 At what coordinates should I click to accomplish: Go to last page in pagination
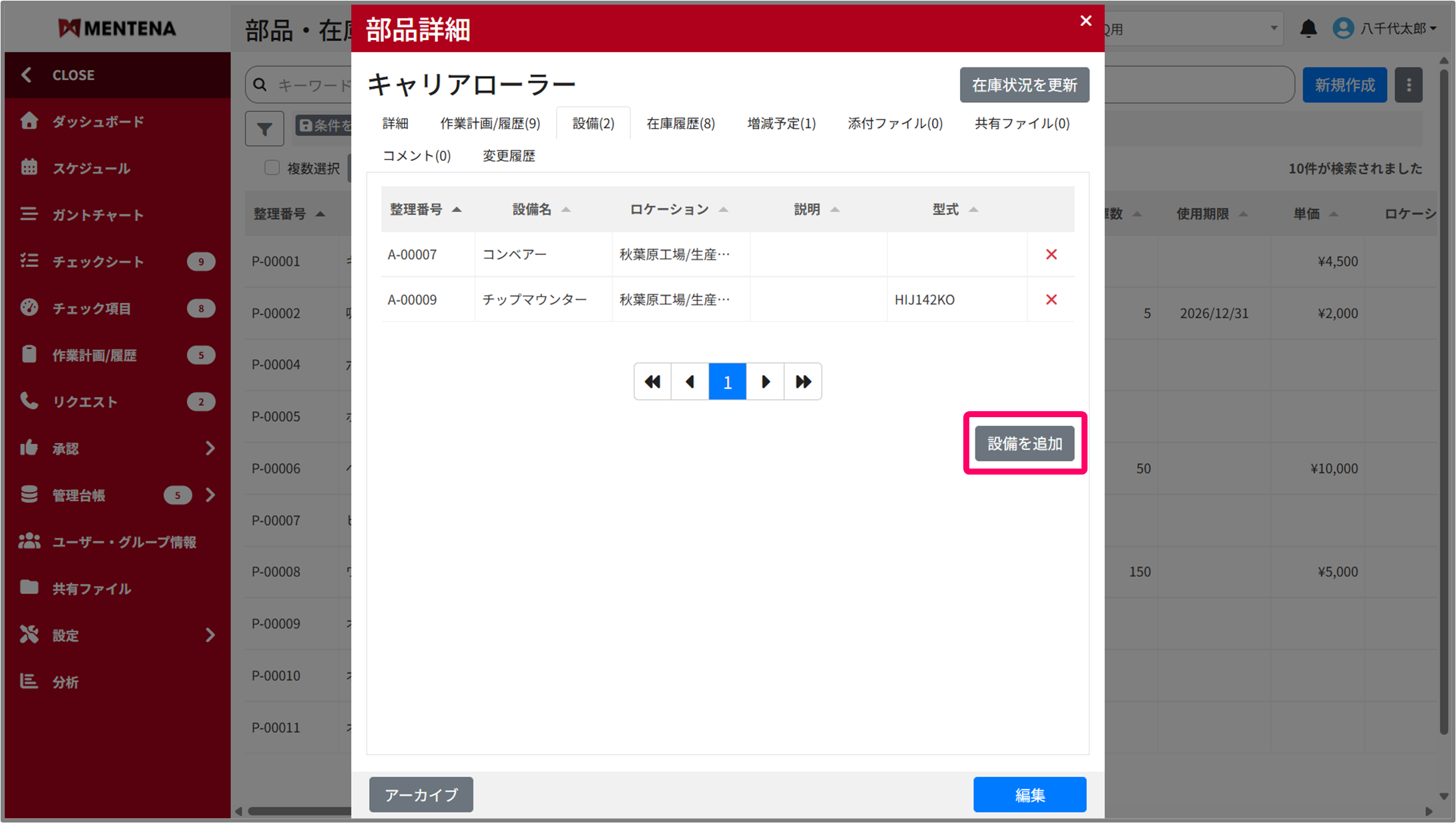pyautogui.click(x=802, y=382)
